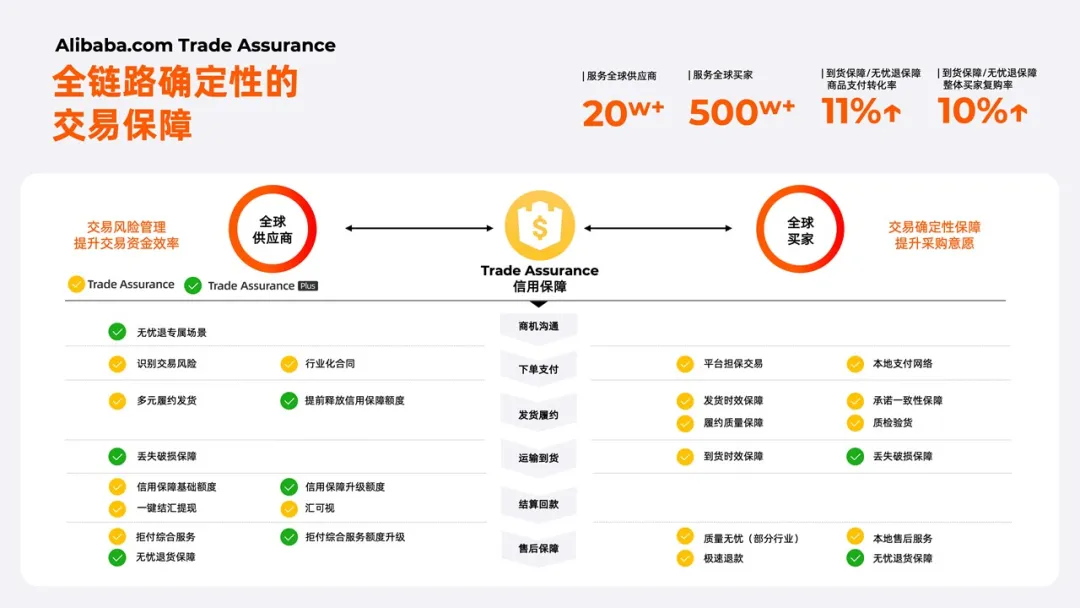Click the 识别交易风险 text

click(167, 364)
